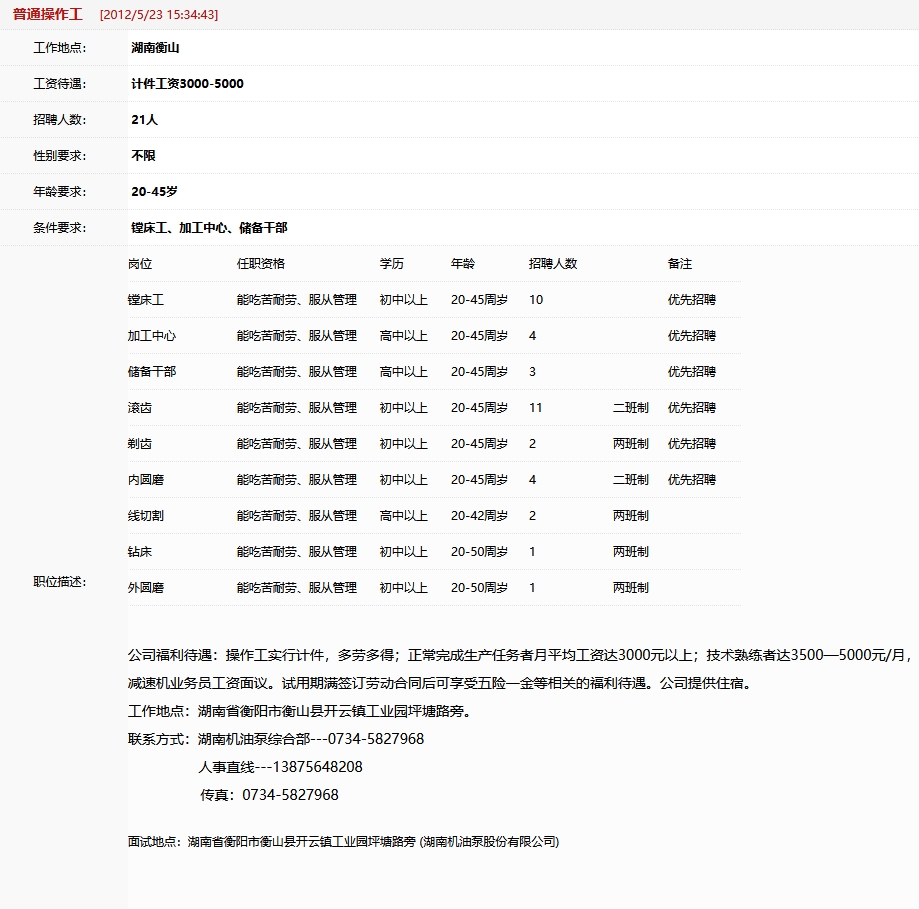This screenshot has height=909, width=919.
Task: Click the 任职资格 column header
Action: [260, 264]
